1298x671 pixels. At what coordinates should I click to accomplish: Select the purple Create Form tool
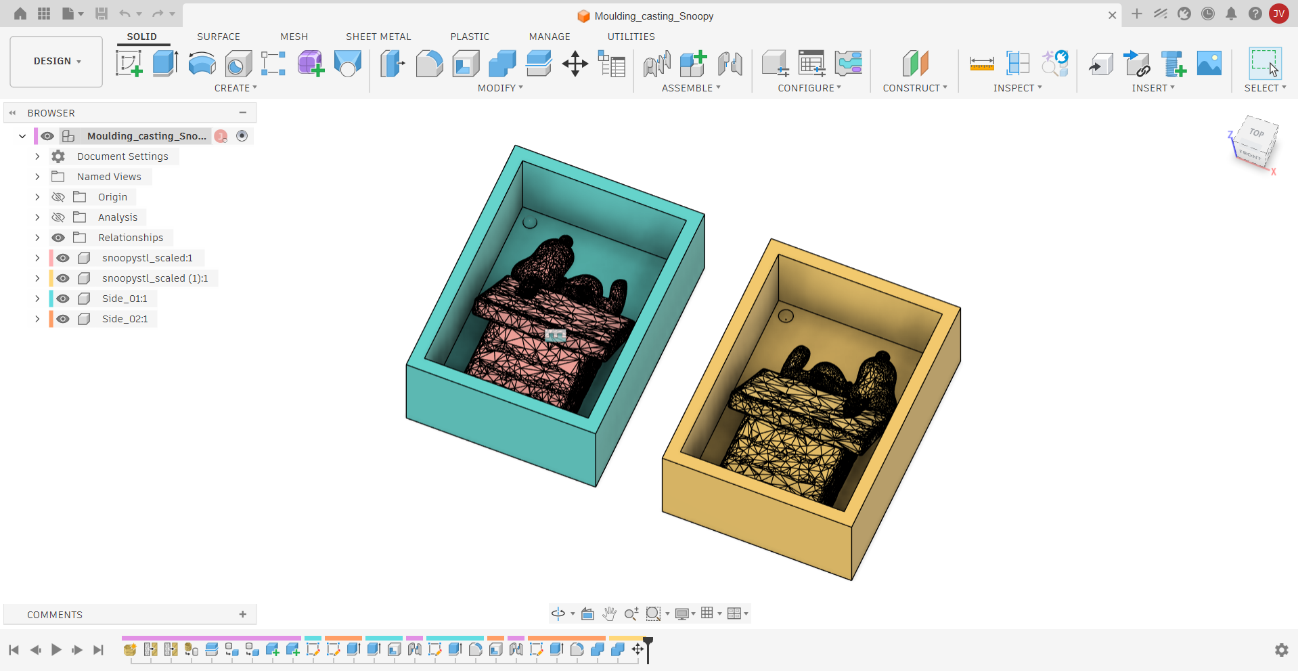[311, 64]
